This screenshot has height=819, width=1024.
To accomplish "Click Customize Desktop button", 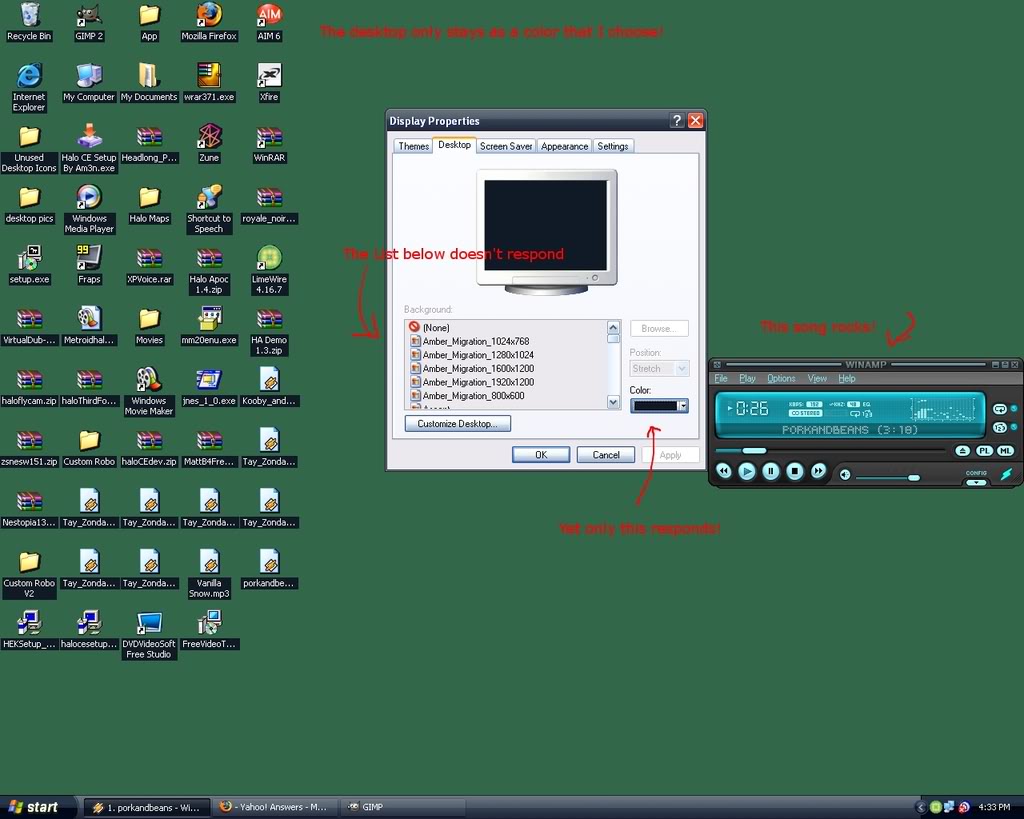I will pyautogui.click(x=457, y=423).
